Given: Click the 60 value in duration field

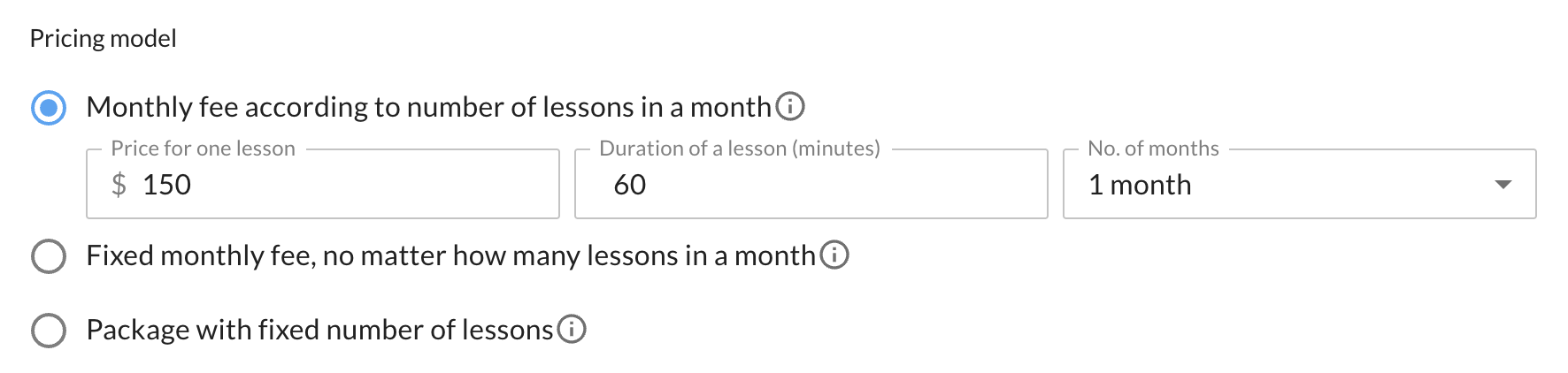Looking at the screenshot, I should 629,185.
